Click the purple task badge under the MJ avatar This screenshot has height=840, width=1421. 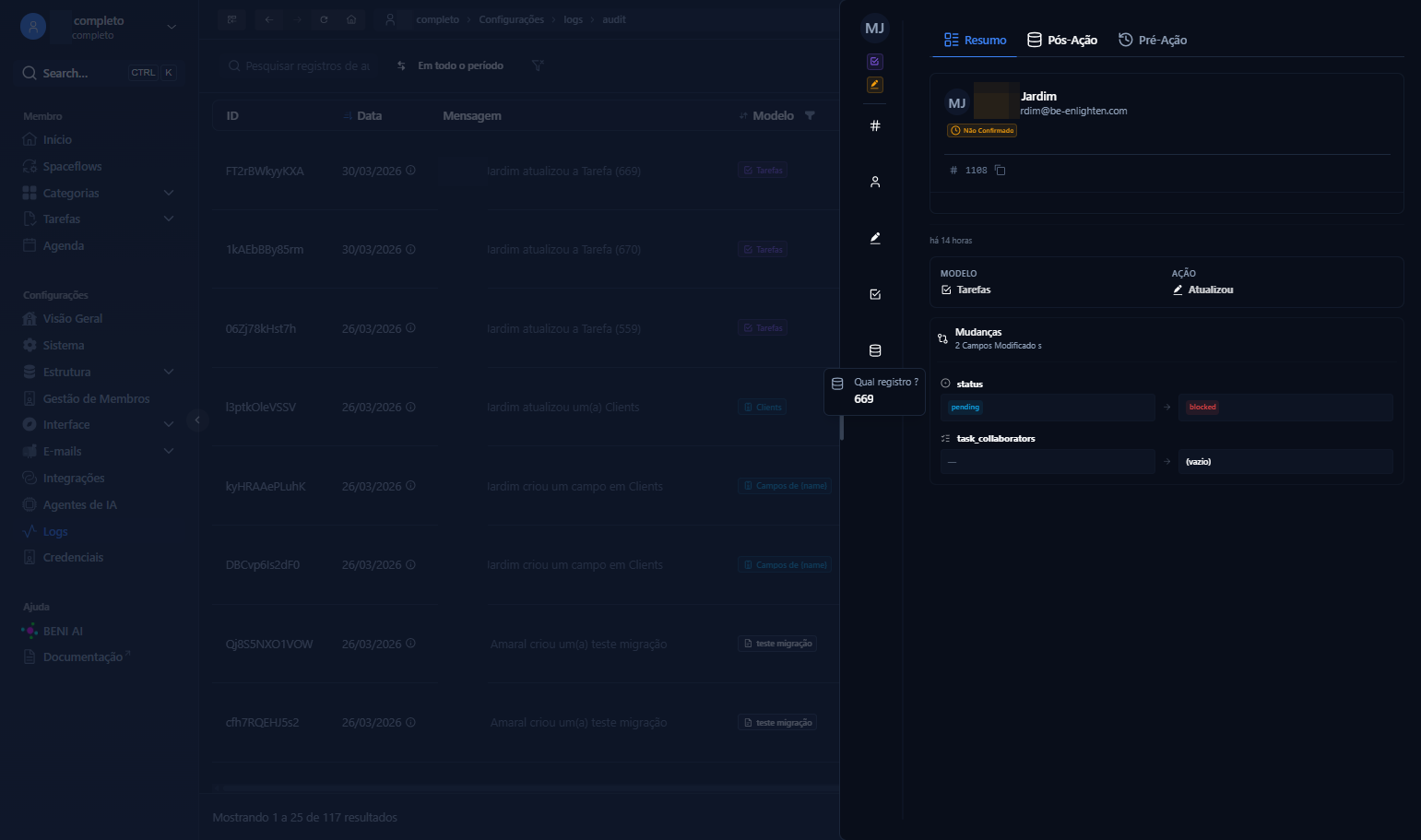[875, 62]
